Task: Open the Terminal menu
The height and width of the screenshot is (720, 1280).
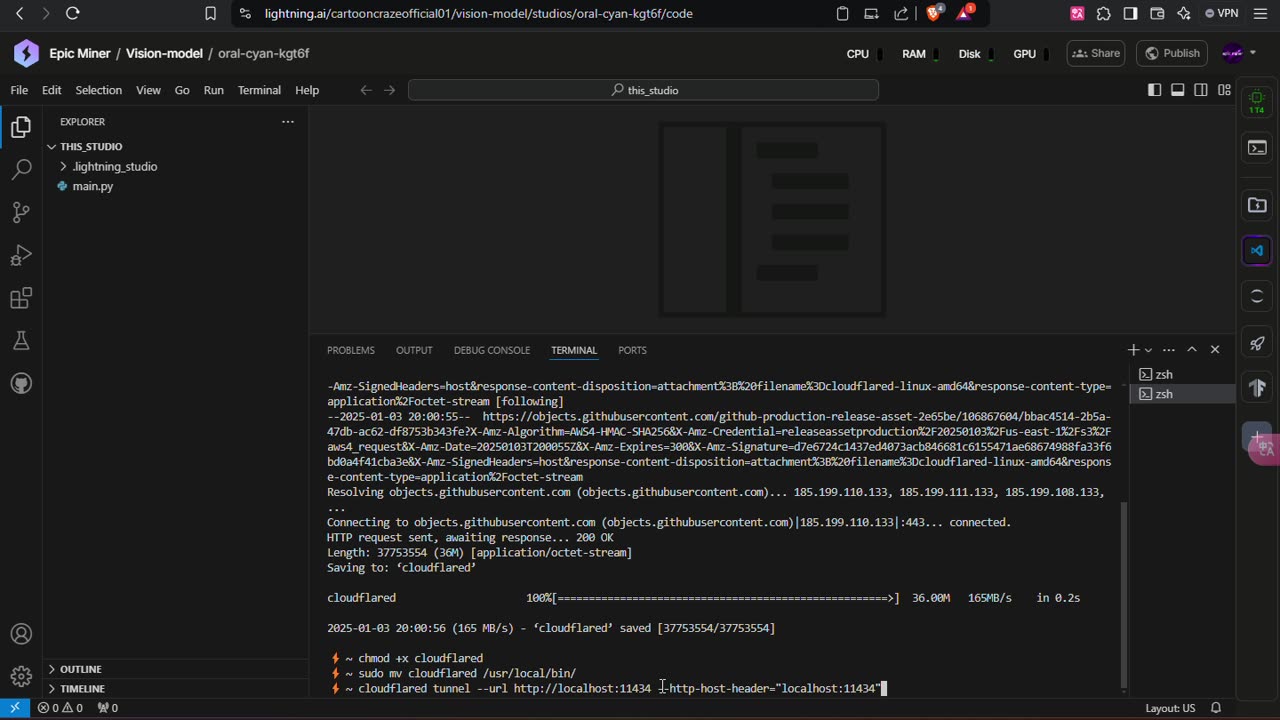Action: click(259, 90)
